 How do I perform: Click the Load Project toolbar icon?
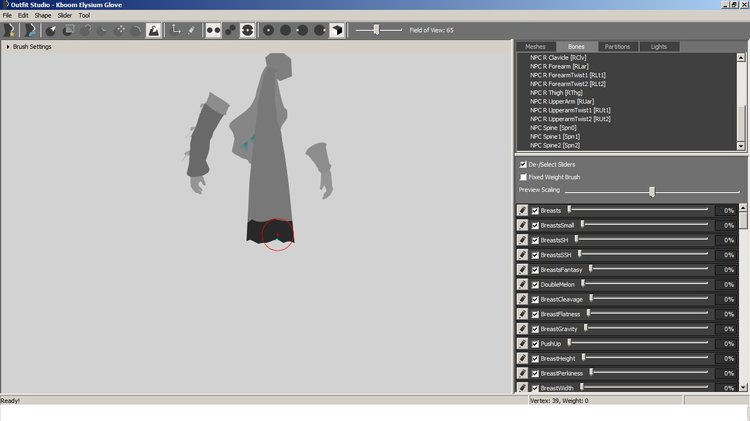point(31,30)
